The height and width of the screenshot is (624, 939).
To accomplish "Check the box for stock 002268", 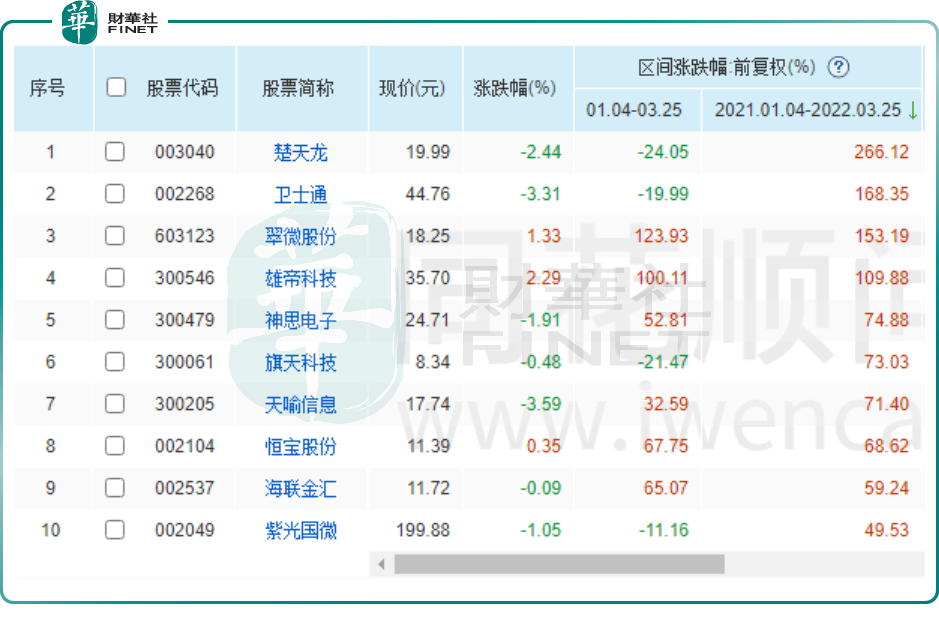I will pyautogui.click(x=115, y=193).
